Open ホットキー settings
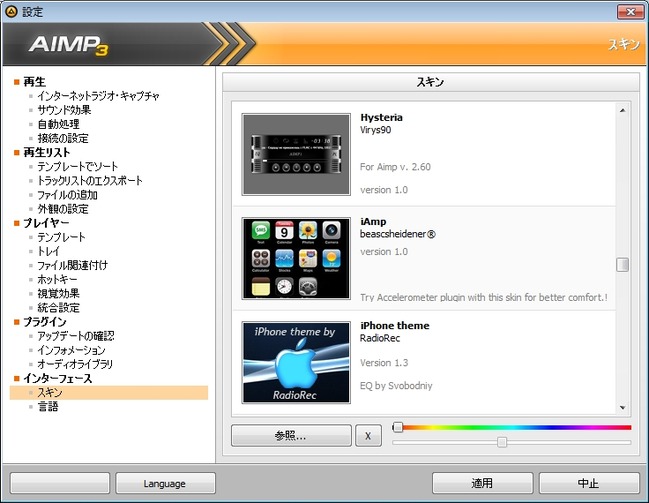Screen dimensions: 649x503 pyautogui.click(x=57, y=279)
